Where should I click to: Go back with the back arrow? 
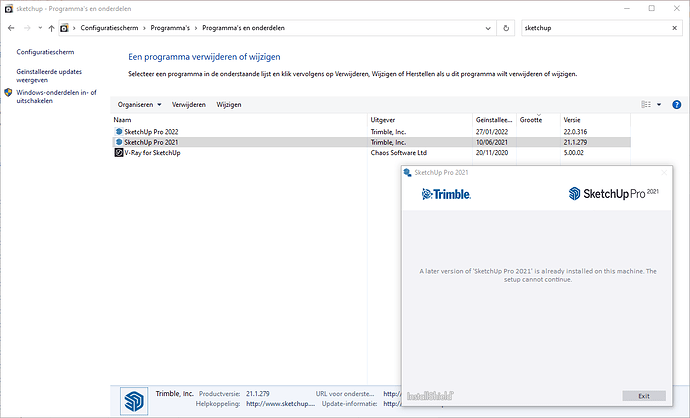click(11, 28)
